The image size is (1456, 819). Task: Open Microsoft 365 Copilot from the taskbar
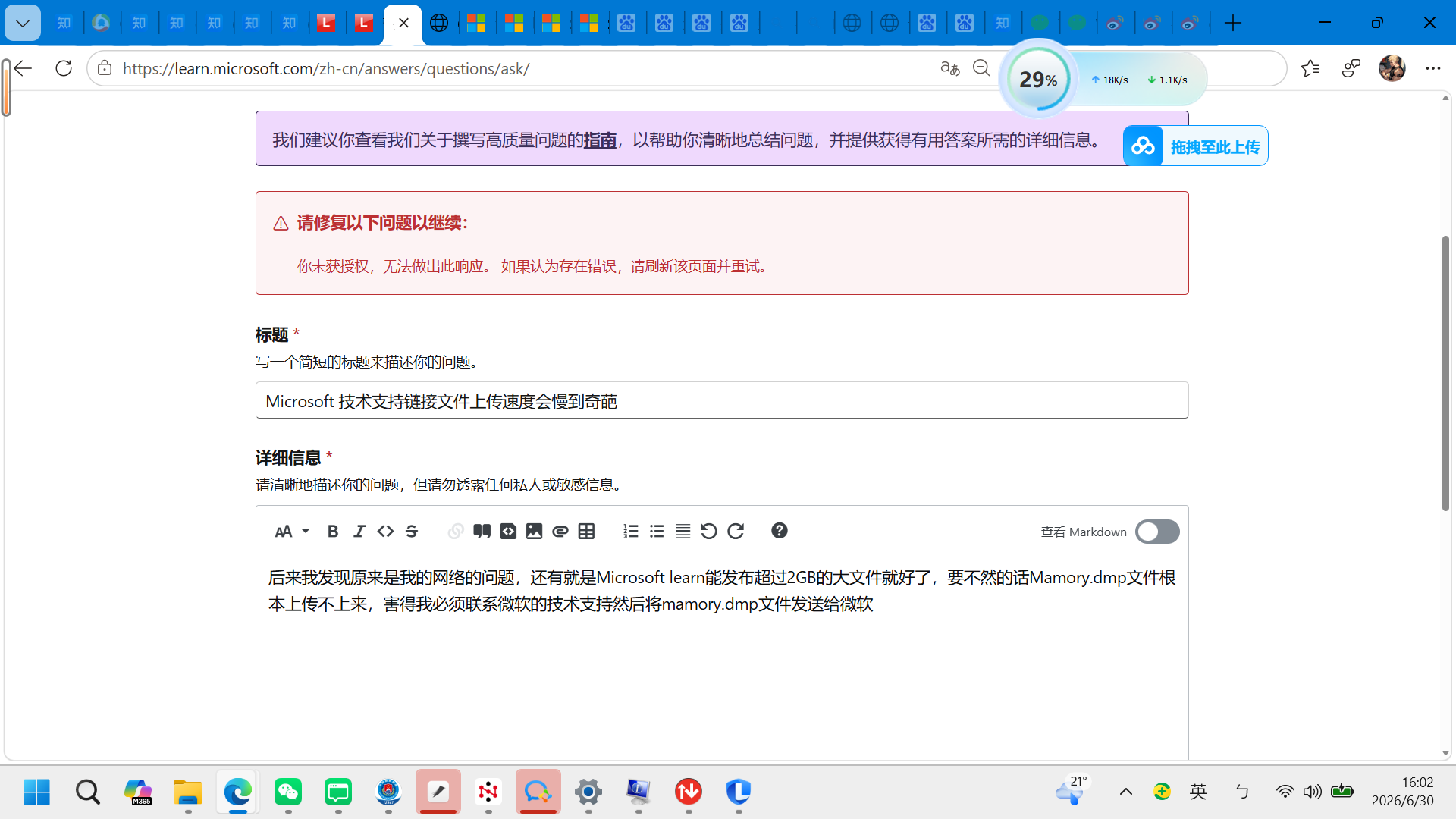tap(138, 792)
